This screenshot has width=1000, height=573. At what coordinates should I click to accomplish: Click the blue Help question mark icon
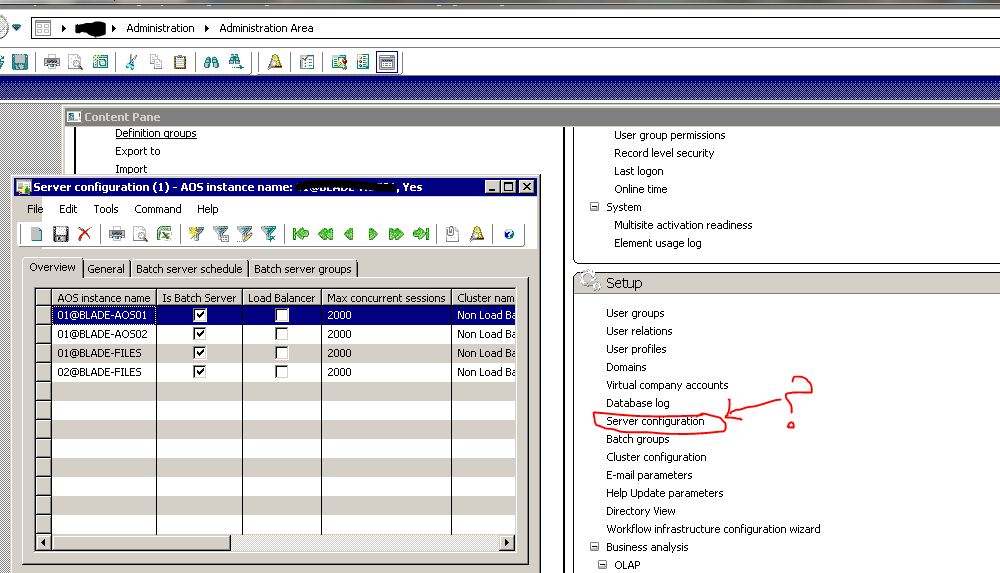pos(509,234)
